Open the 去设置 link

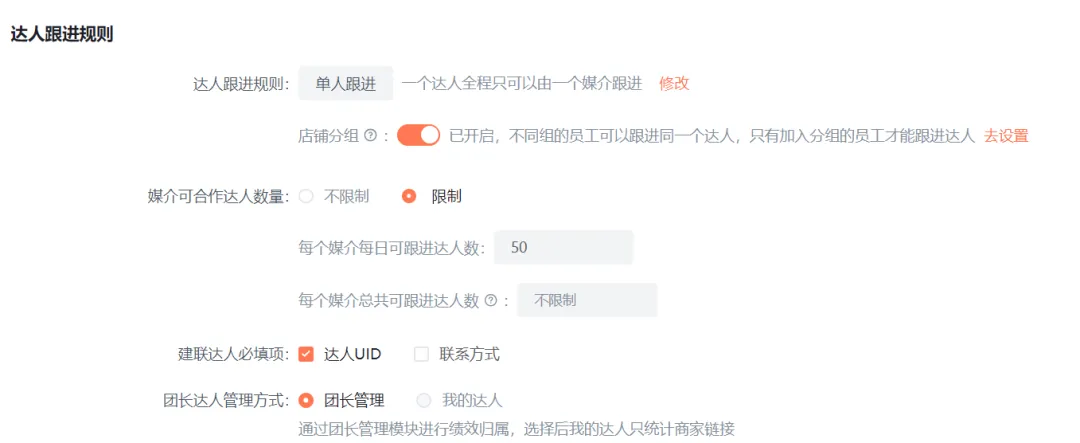(1006, 136)
